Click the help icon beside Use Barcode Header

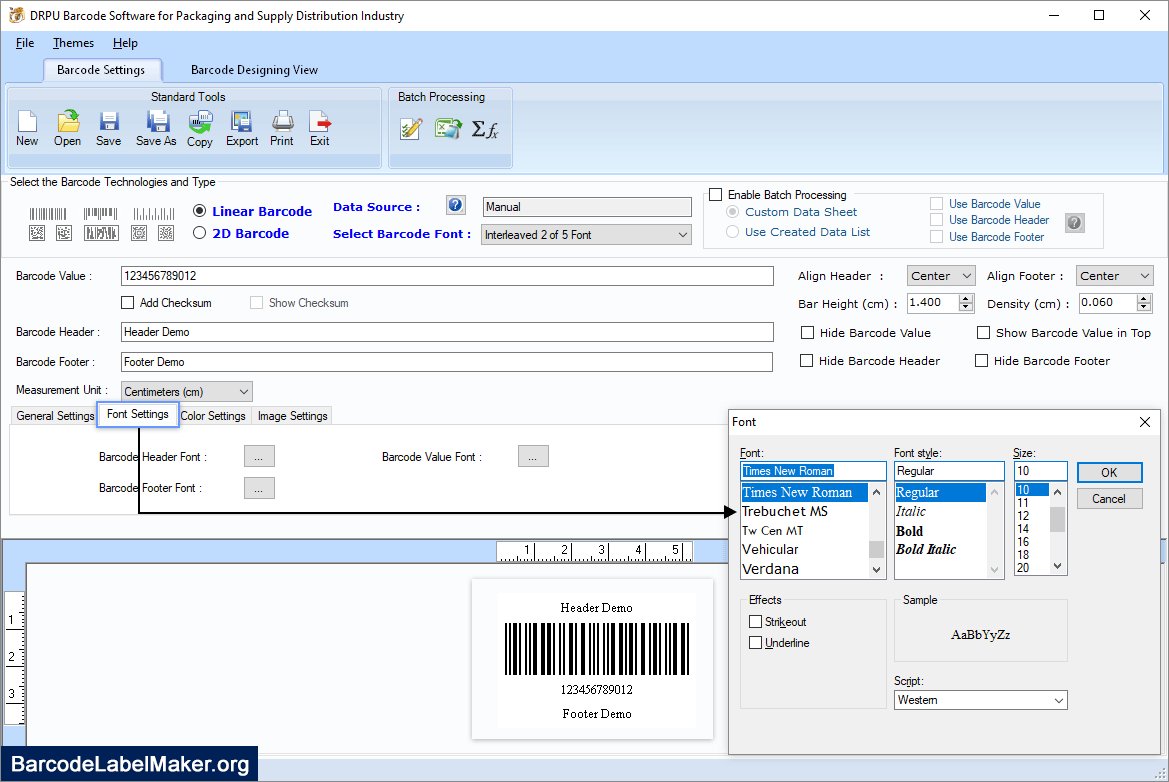click(1074, 222)
